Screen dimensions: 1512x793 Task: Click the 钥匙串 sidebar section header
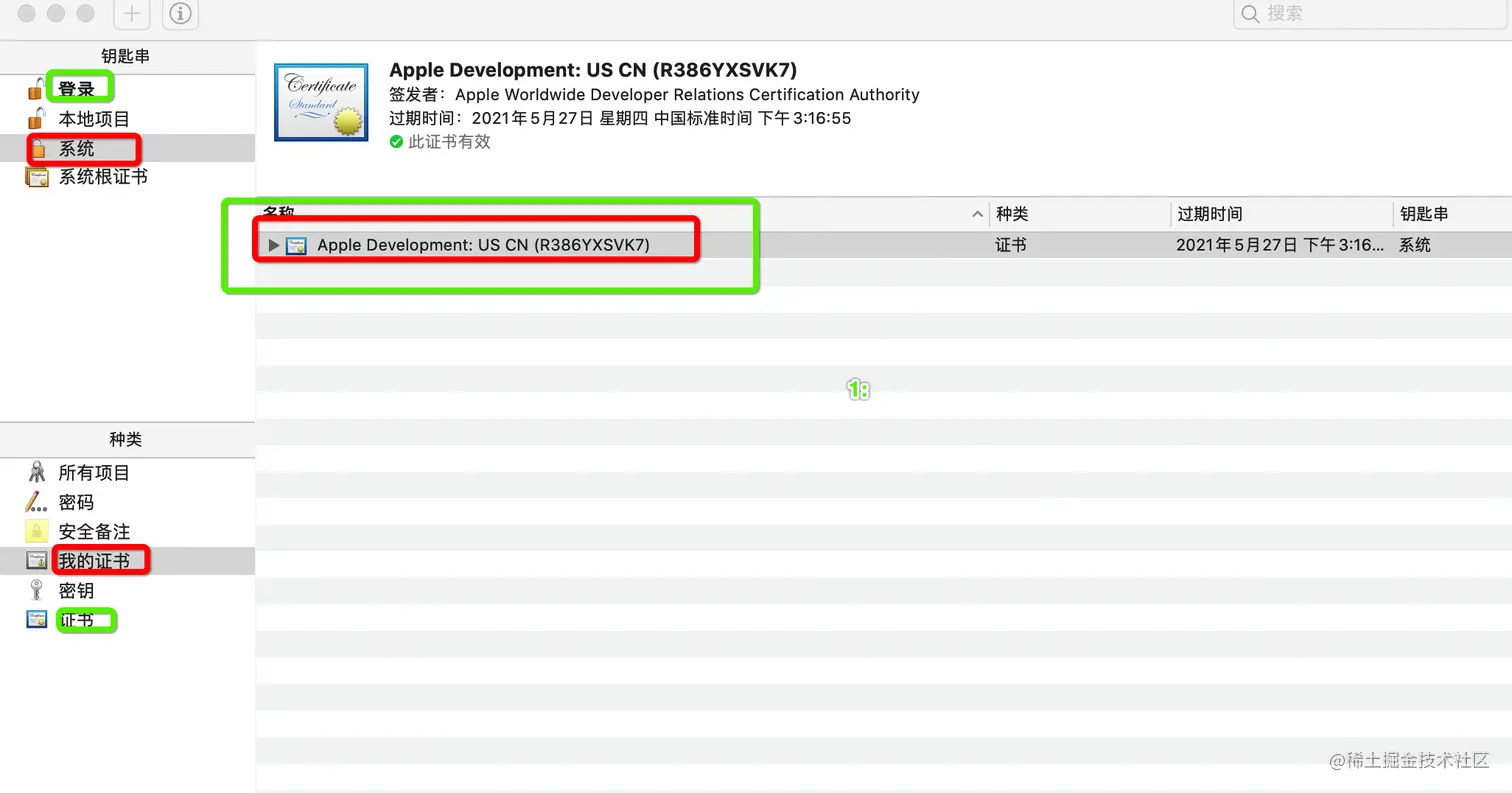(126, 57)
